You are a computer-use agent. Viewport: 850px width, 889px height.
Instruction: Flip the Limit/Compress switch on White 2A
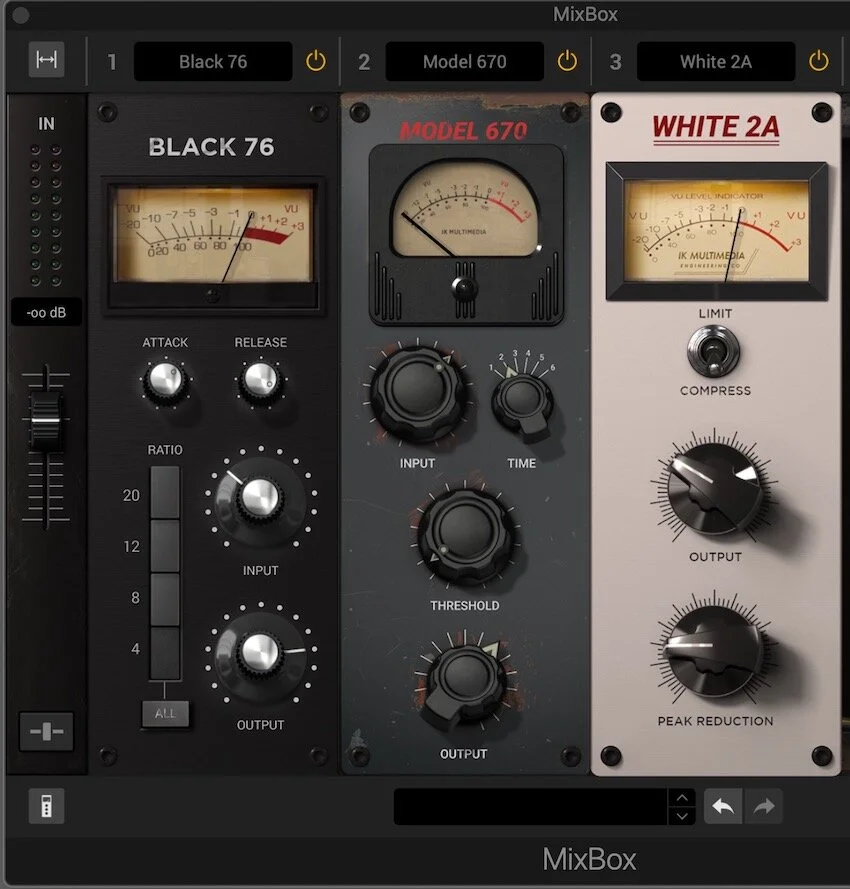[713, 352]
